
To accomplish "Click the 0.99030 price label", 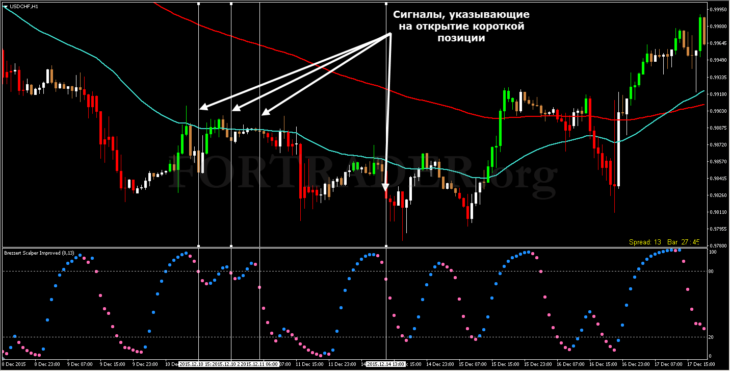I will click(717, 111).
